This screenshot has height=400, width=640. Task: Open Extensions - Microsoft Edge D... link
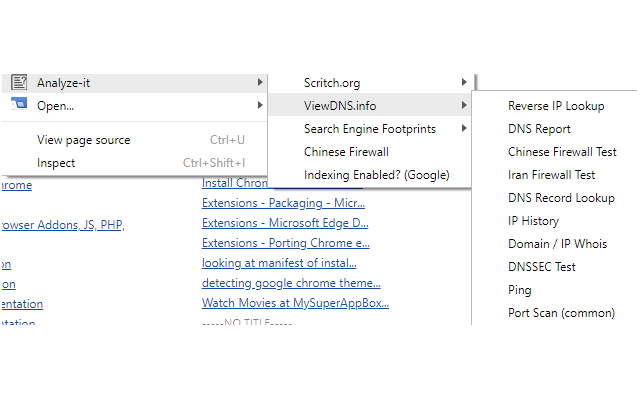(285, 223)
